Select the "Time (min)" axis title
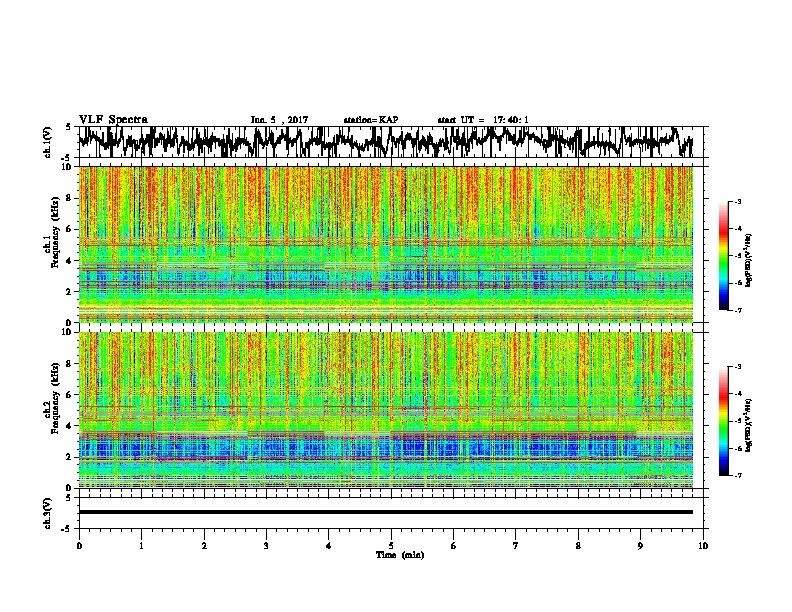Screen dimensions: 792x612 pyautogui.click(x=400, y=555)
